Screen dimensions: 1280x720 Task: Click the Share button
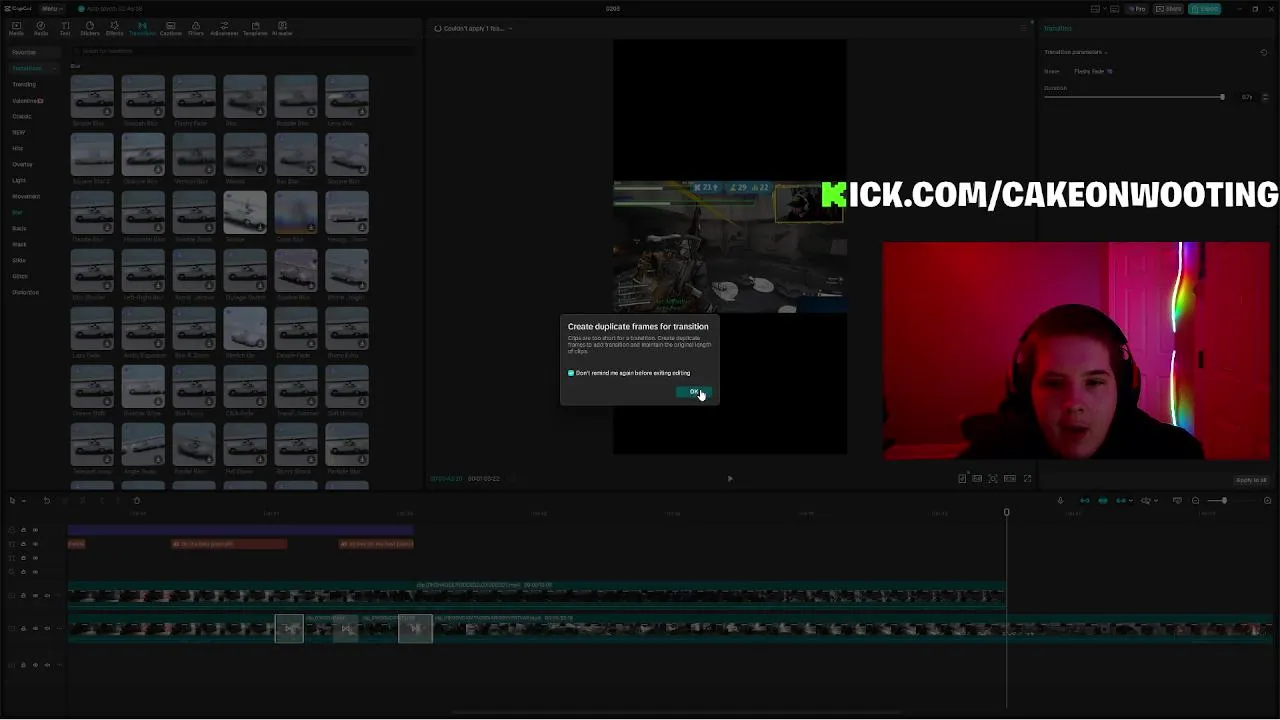1168,9
